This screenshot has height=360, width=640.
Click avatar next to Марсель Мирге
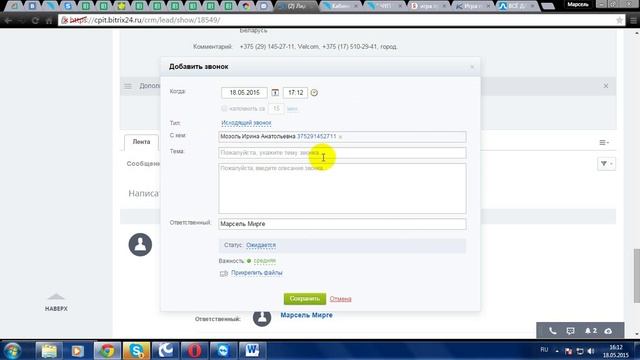[262, 317]
